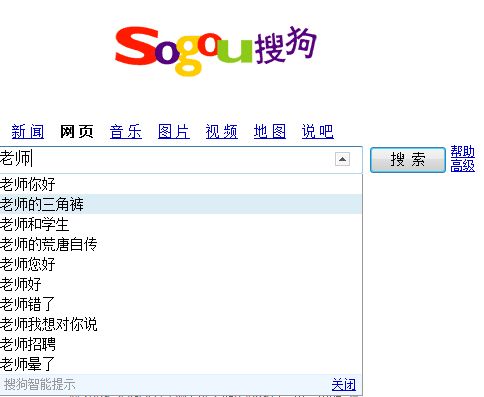Select suggestion 老师错了

[181, 304]
